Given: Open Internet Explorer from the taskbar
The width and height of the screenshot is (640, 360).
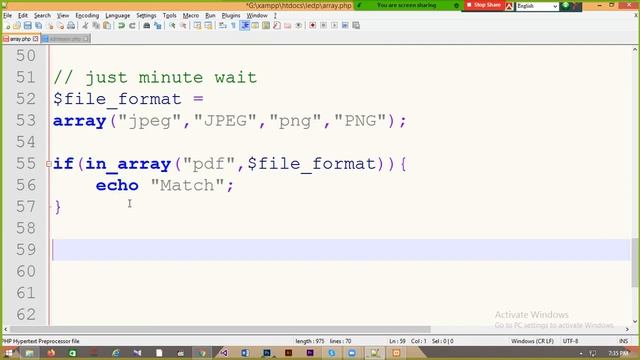Looking at the screenshot, I should tap(116, 353).
